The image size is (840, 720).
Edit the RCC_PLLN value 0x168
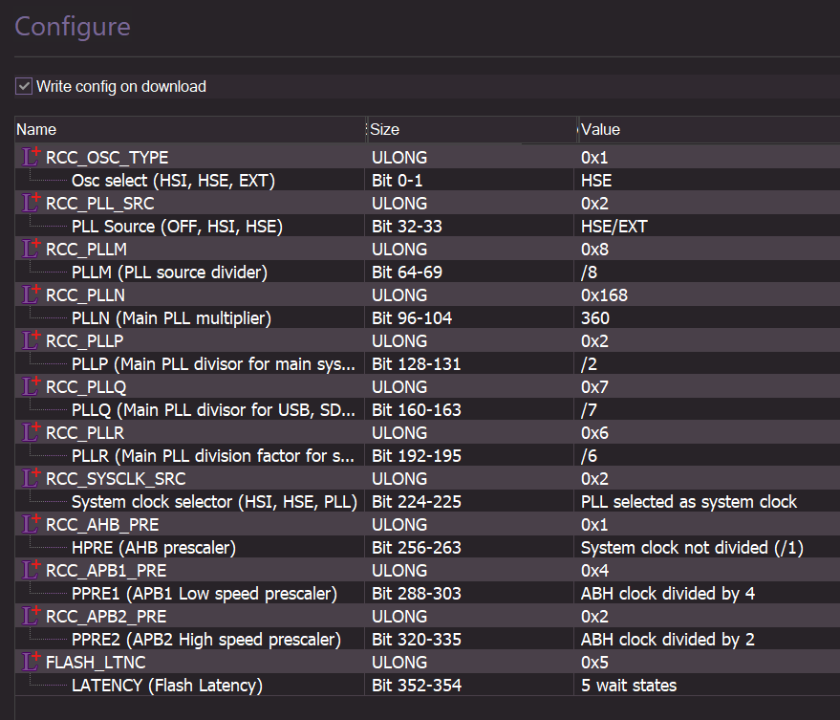[x=600, y=295]
